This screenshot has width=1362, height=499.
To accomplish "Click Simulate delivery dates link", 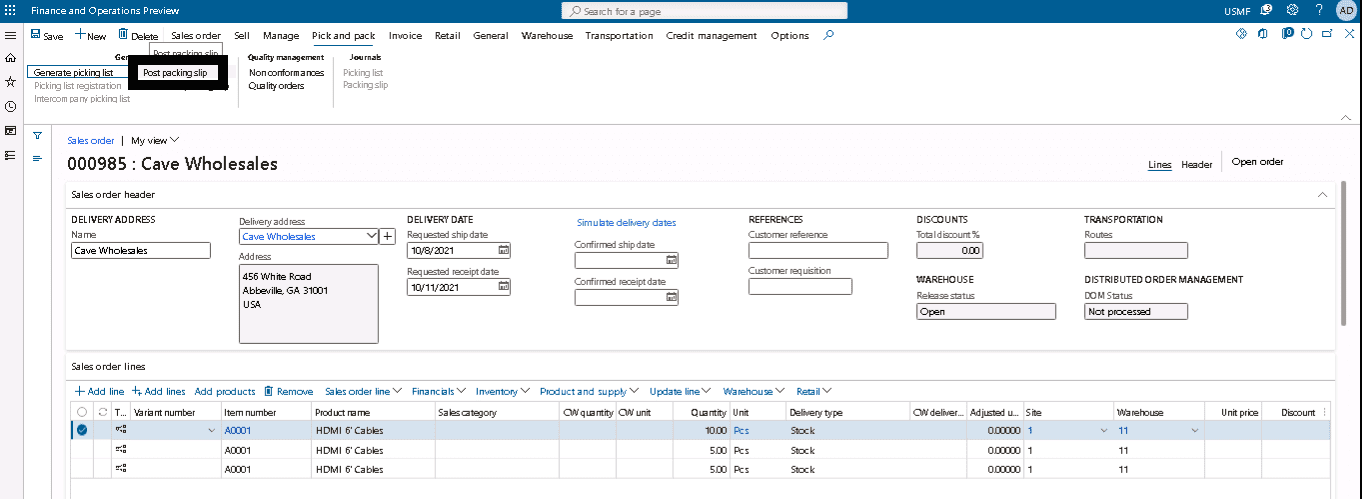I will pos(626,223).
